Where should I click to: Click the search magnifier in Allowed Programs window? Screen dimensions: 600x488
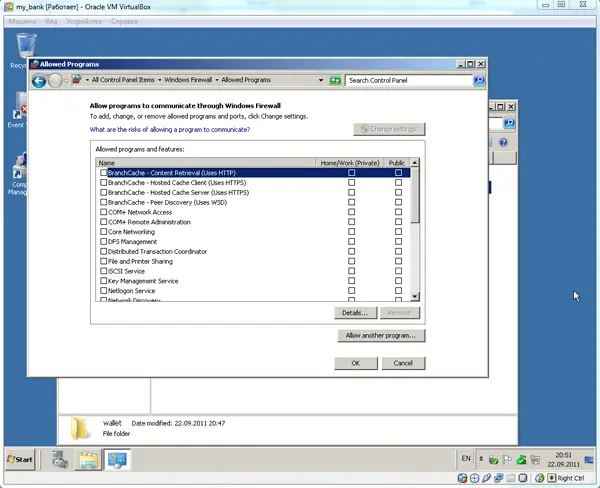479,80
